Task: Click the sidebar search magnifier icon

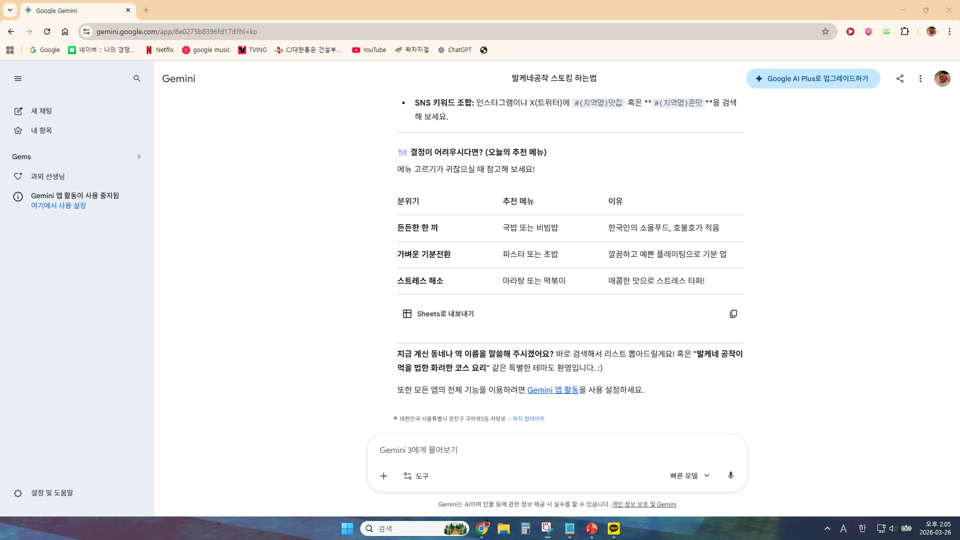Action: click(137, 78)
